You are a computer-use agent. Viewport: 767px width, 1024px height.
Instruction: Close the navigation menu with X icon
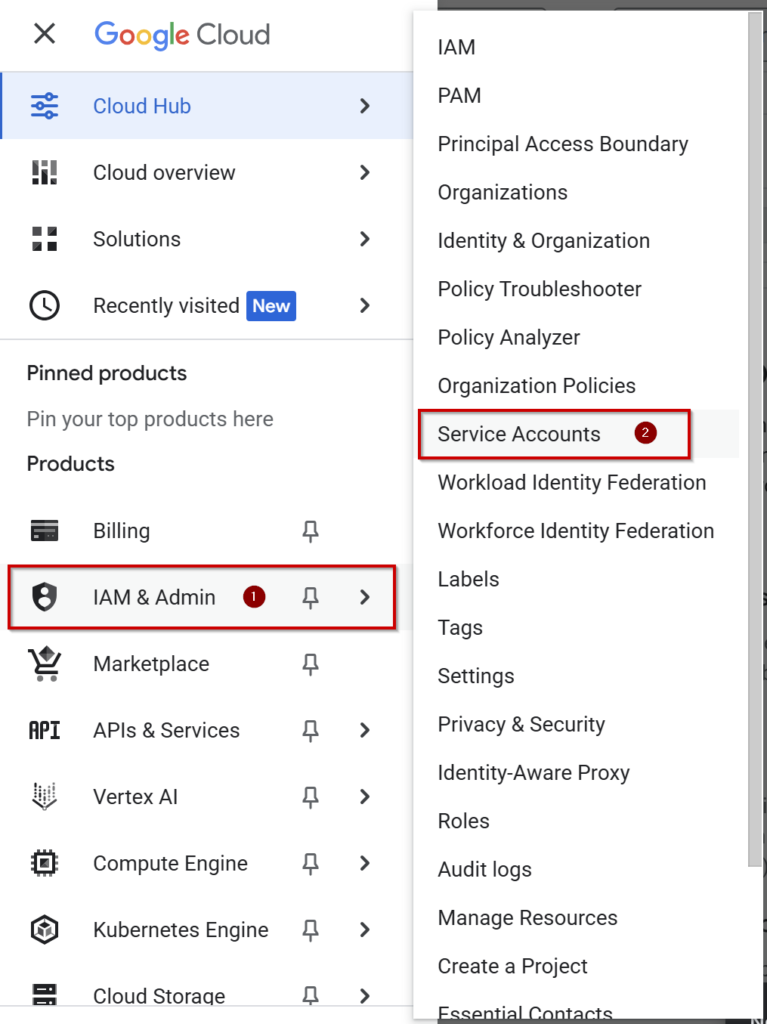pos(44,34)
